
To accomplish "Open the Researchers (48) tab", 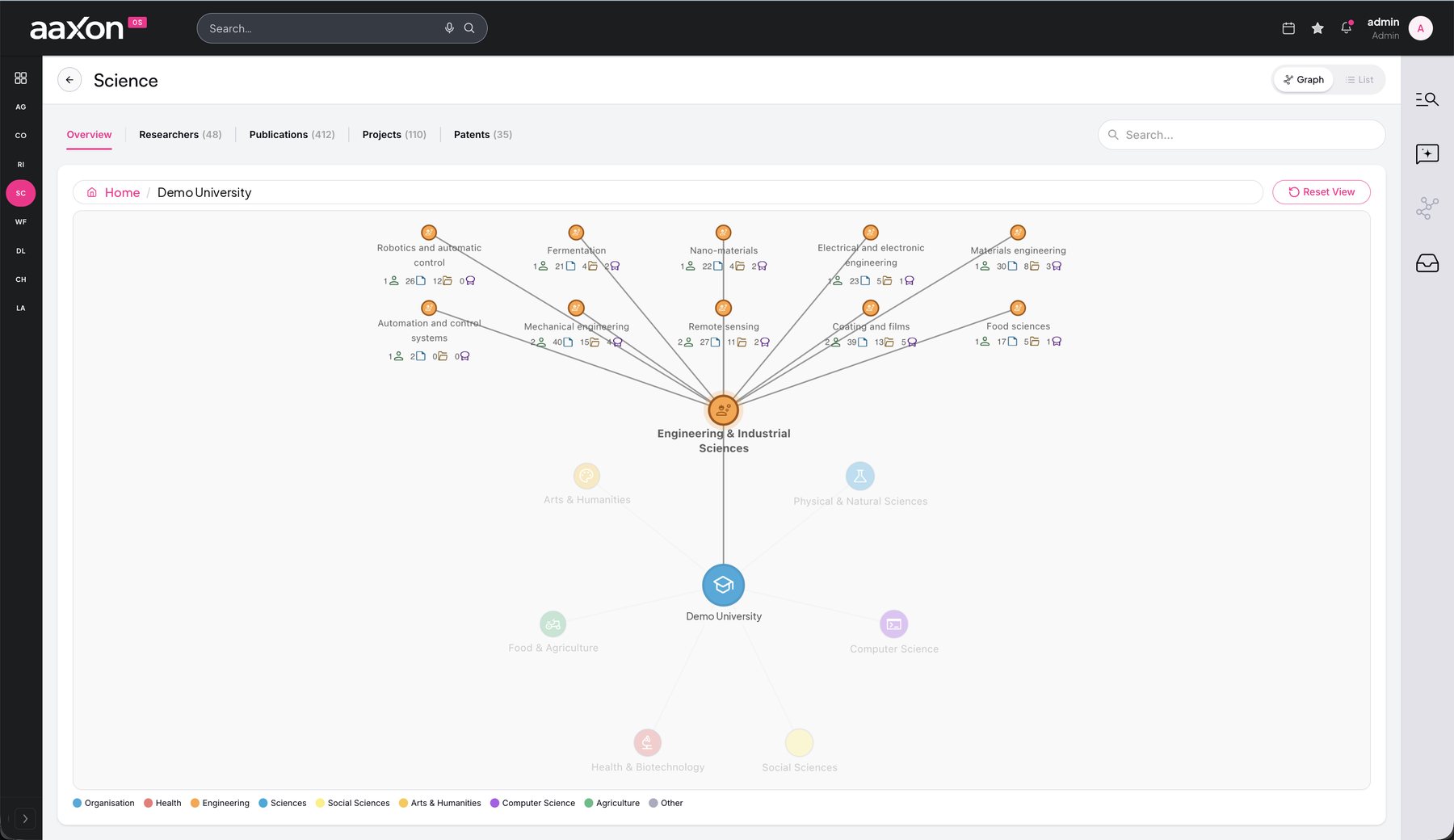I will tap(180, 135).
